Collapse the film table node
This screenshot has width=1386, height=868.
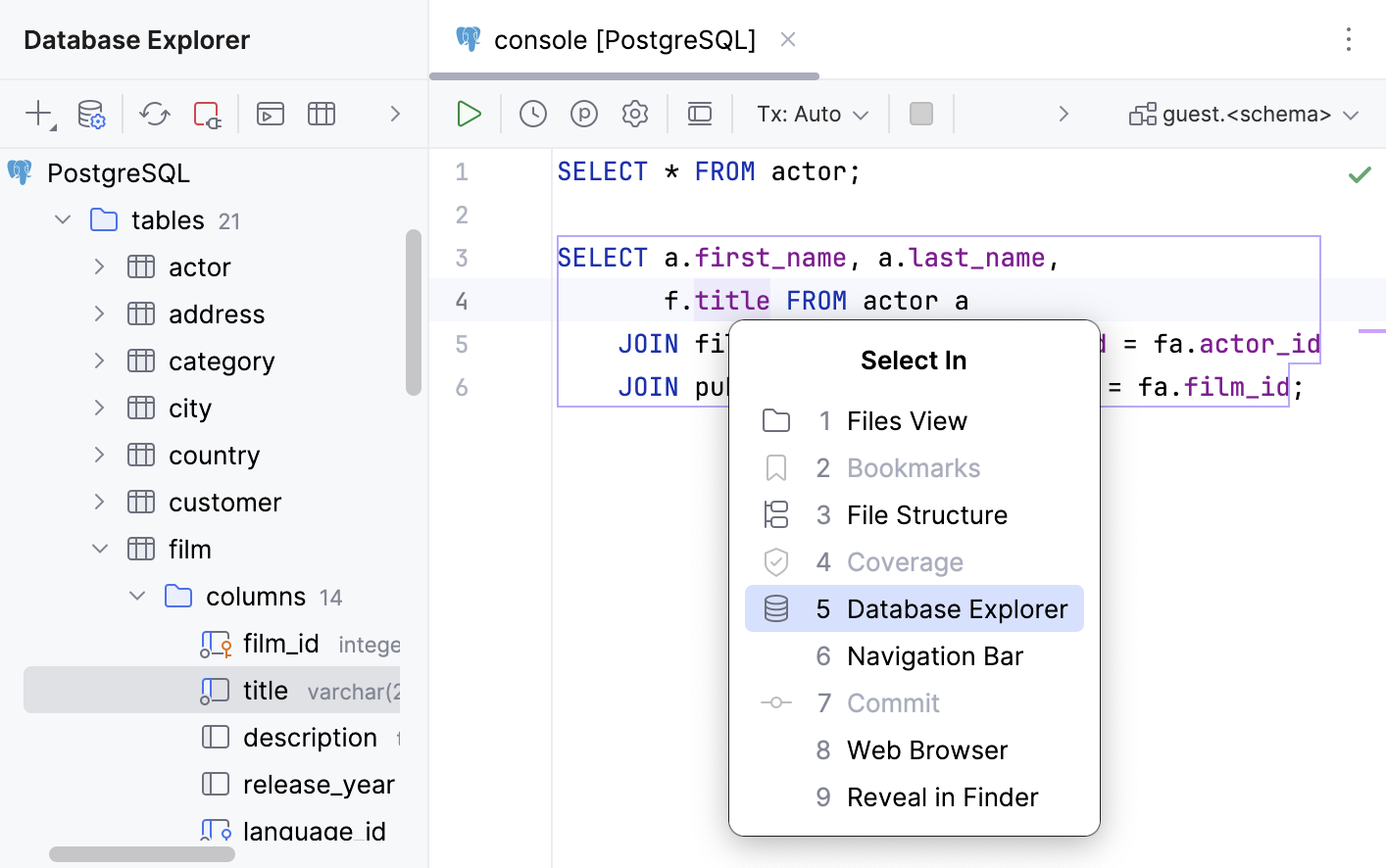tap(100, 549)
